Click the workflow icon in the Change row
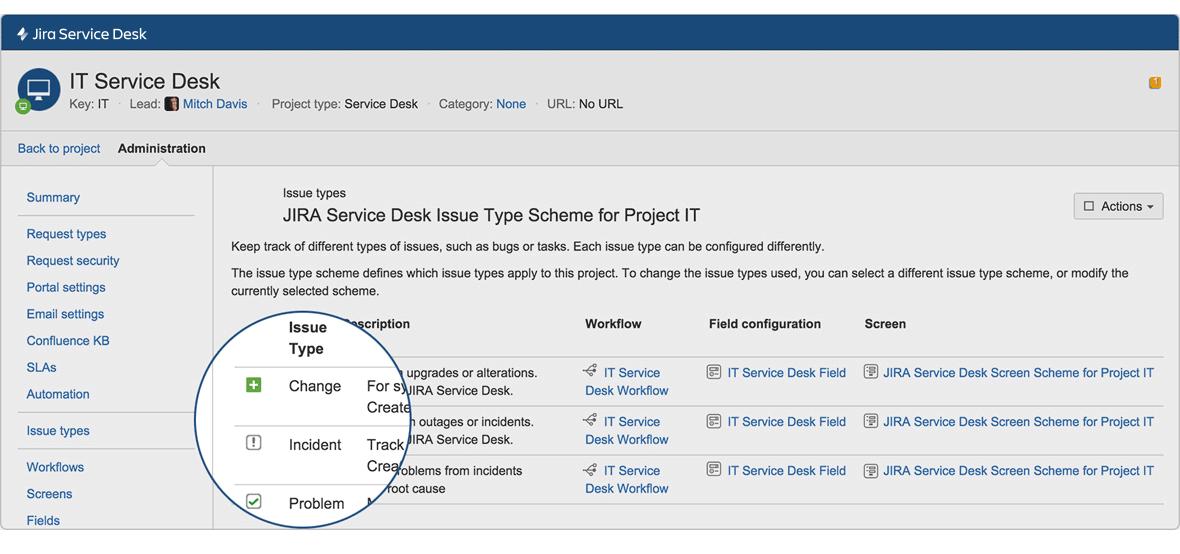1180x554 pixels. [591, 372]
